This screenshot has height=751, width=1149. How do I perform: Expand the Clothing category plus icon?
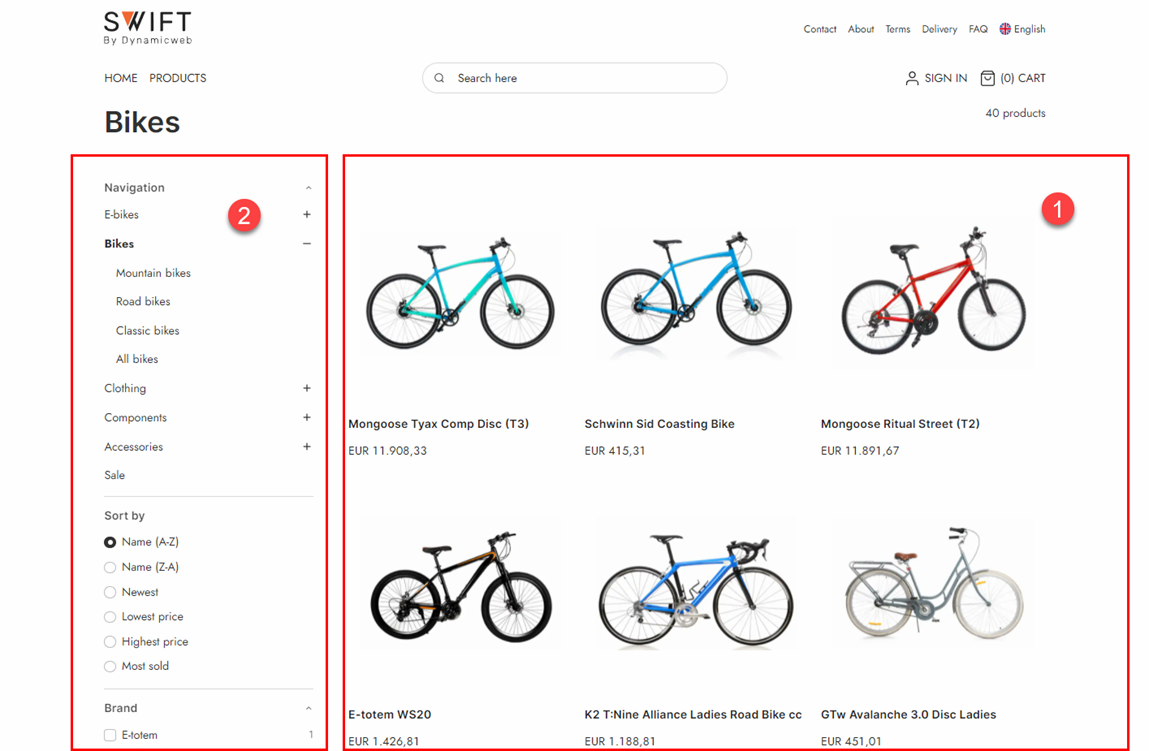pos(307,388)
